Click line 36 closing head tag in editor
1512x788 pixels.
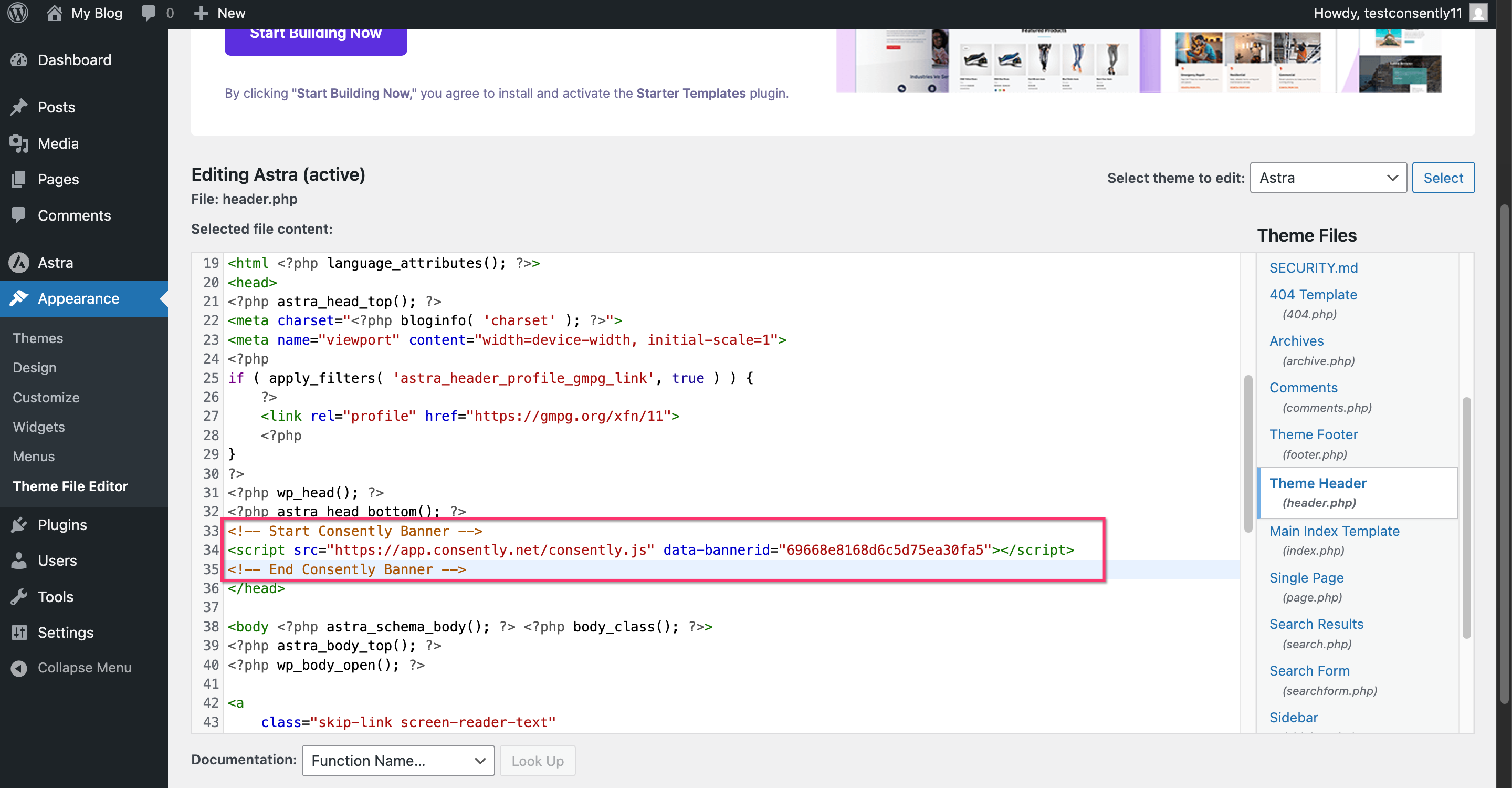[257, 588]
